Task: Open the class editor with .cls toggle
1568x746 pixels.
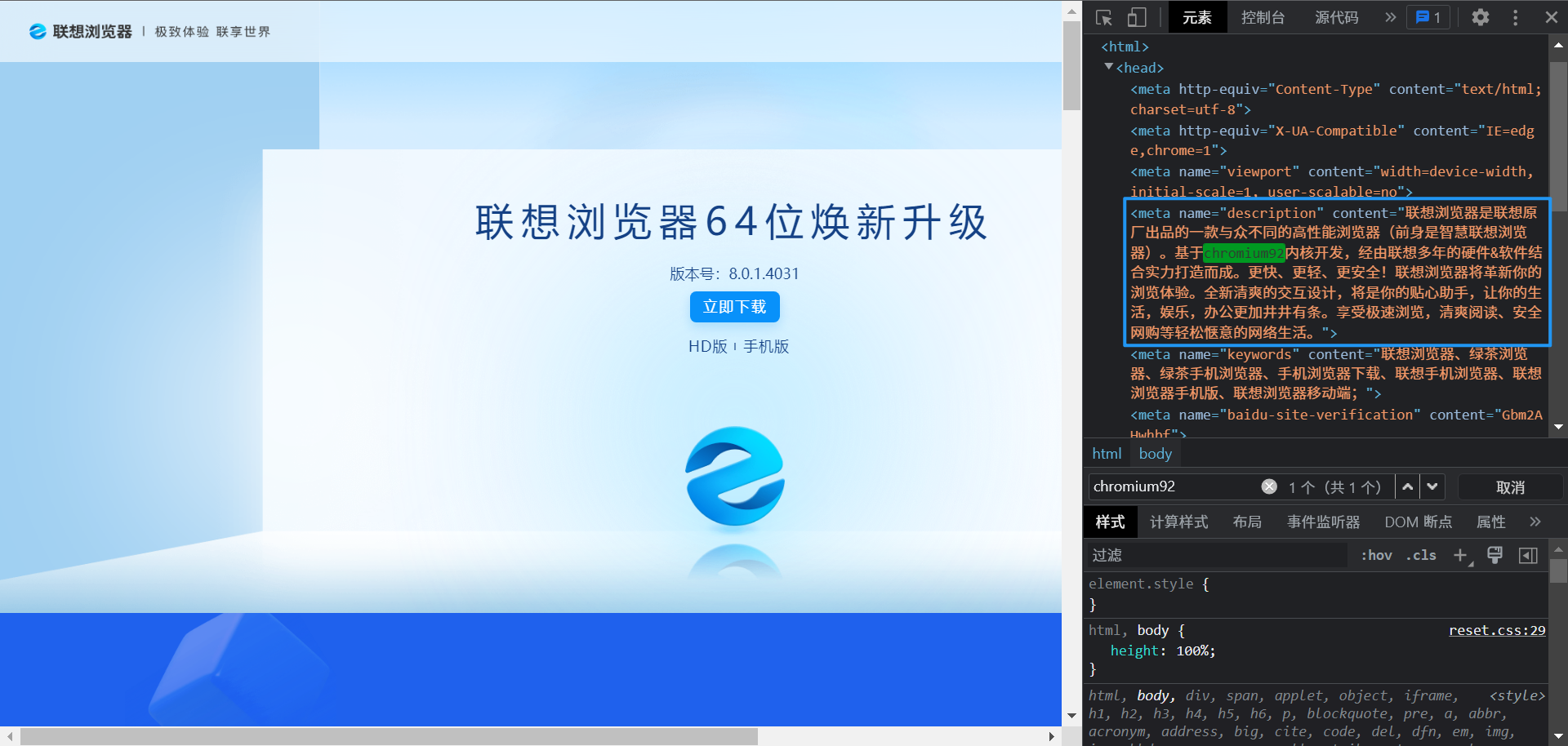Action: coord(1420,555)
